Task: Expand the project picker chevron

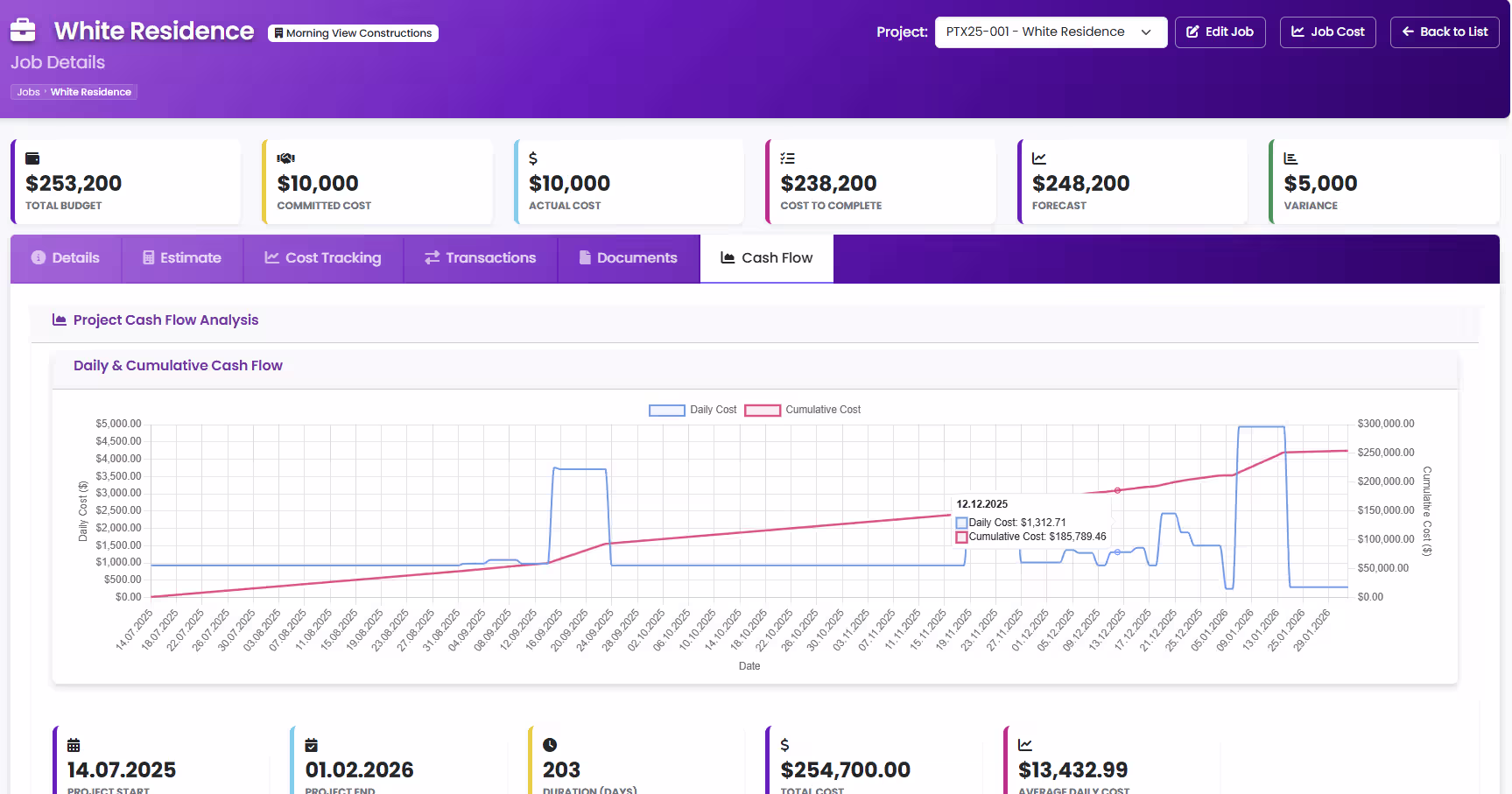Action: [x=1147, y=32]
